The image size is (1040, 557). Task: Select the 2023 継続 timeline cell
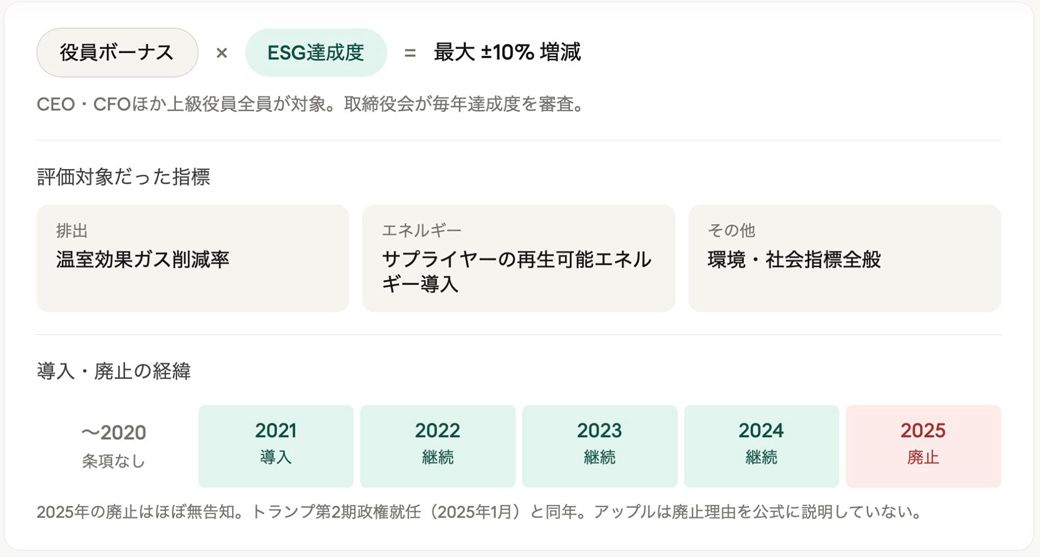tap(599, 446)
